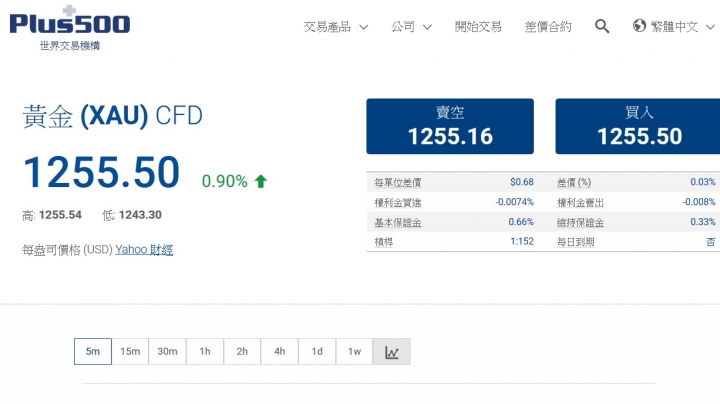The height and width of the screenshot is (404, 720).
Task: Click the 0.66% initial margin value
Action: pyautogui.click(x=521, y=222)
